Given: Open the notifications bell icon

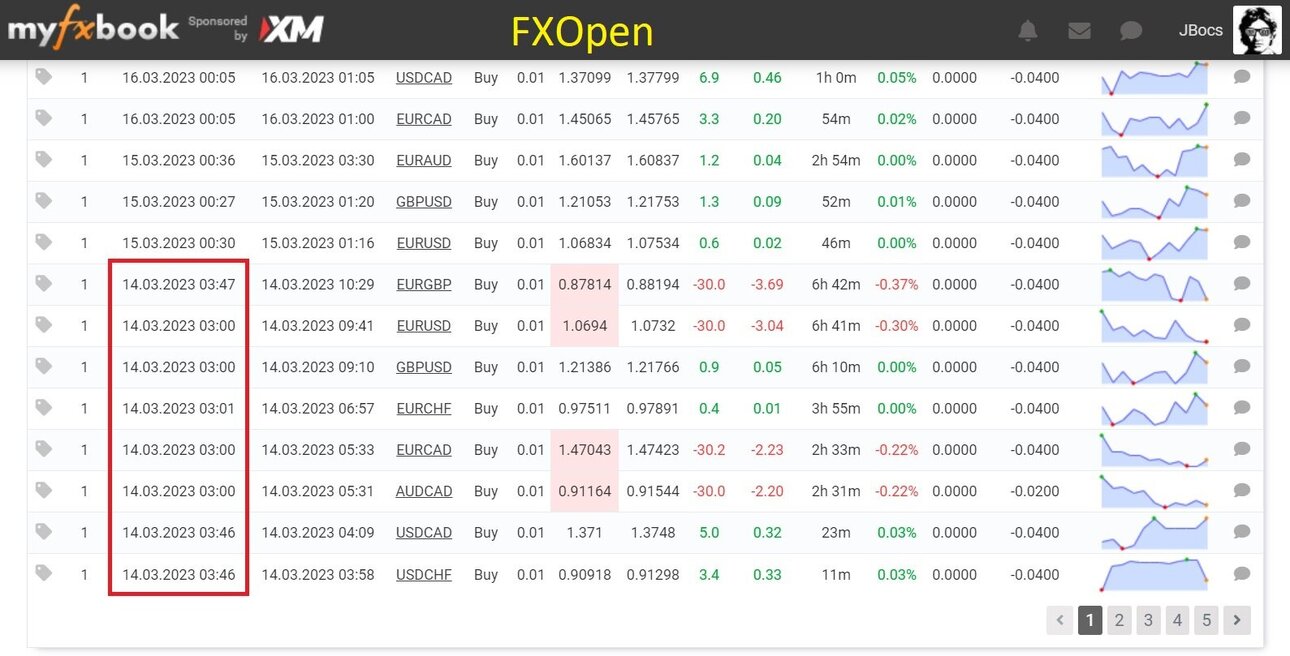Looking at the screenshot, I should coord(1028,31).
